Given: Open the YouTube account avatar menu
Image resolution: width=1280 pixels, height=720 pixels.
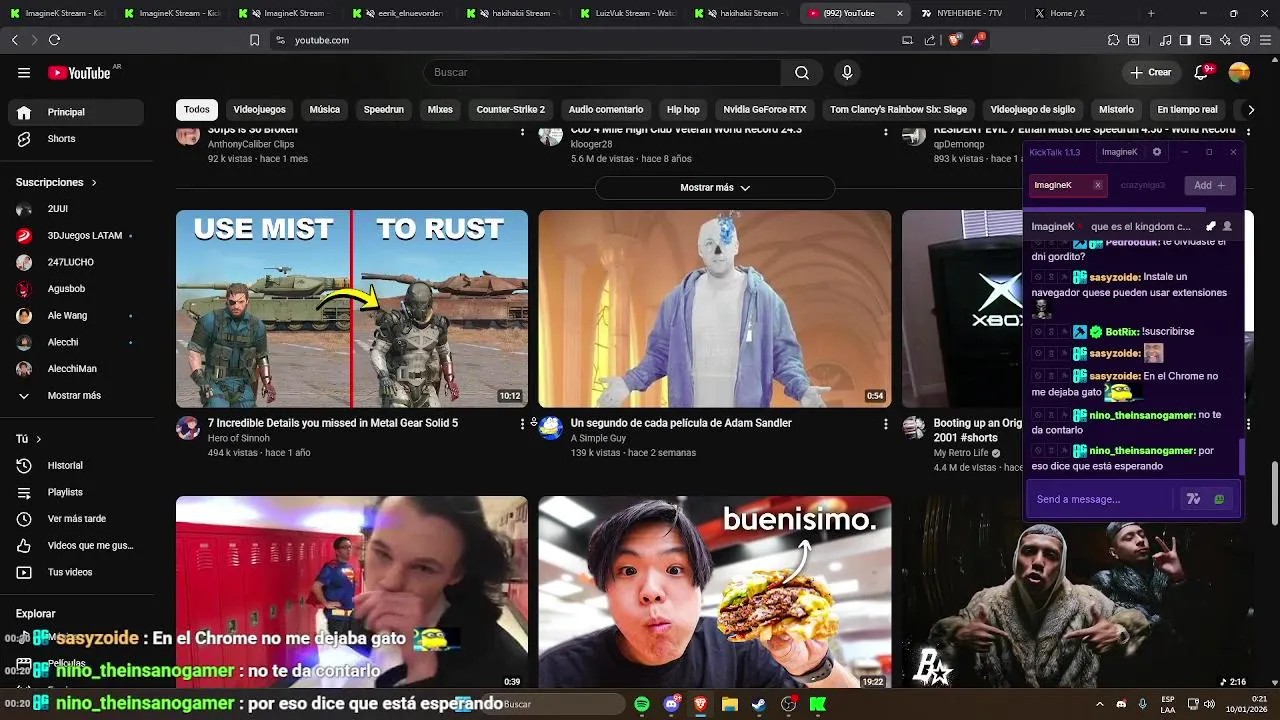Looking at the screenshot, I should (x=1239, y=72).
